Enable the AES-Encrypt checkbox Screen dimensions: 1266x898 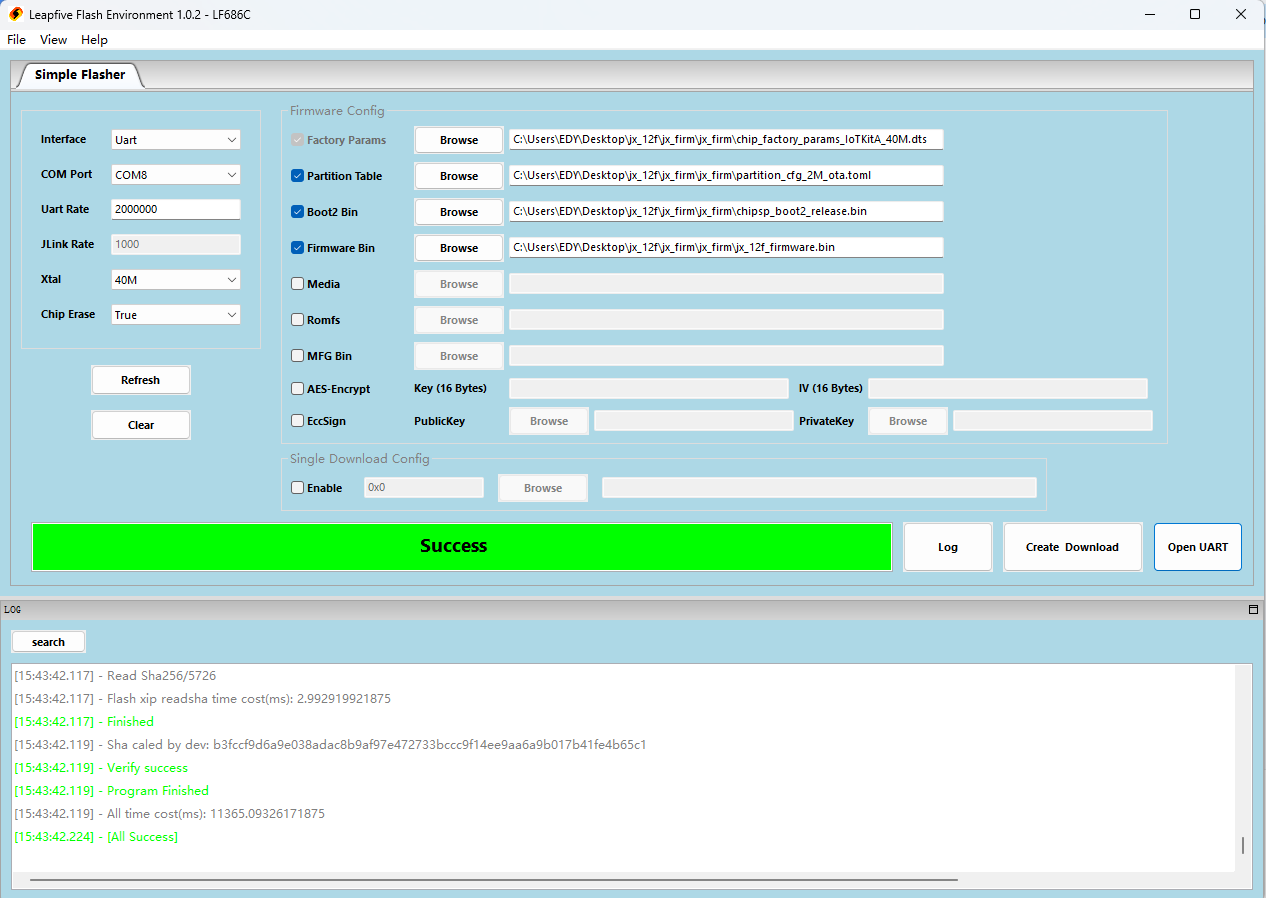pos(298,389)
